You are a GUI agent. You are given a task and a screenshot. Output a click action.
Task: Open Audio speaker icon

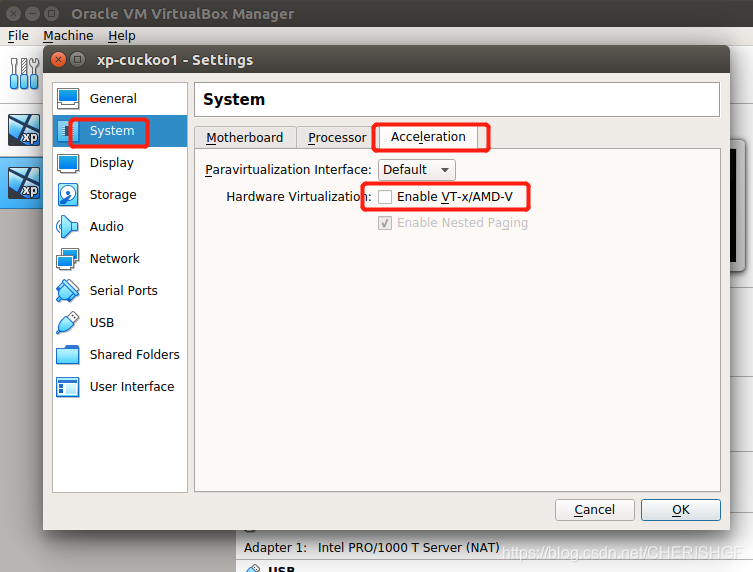(67, 227)
